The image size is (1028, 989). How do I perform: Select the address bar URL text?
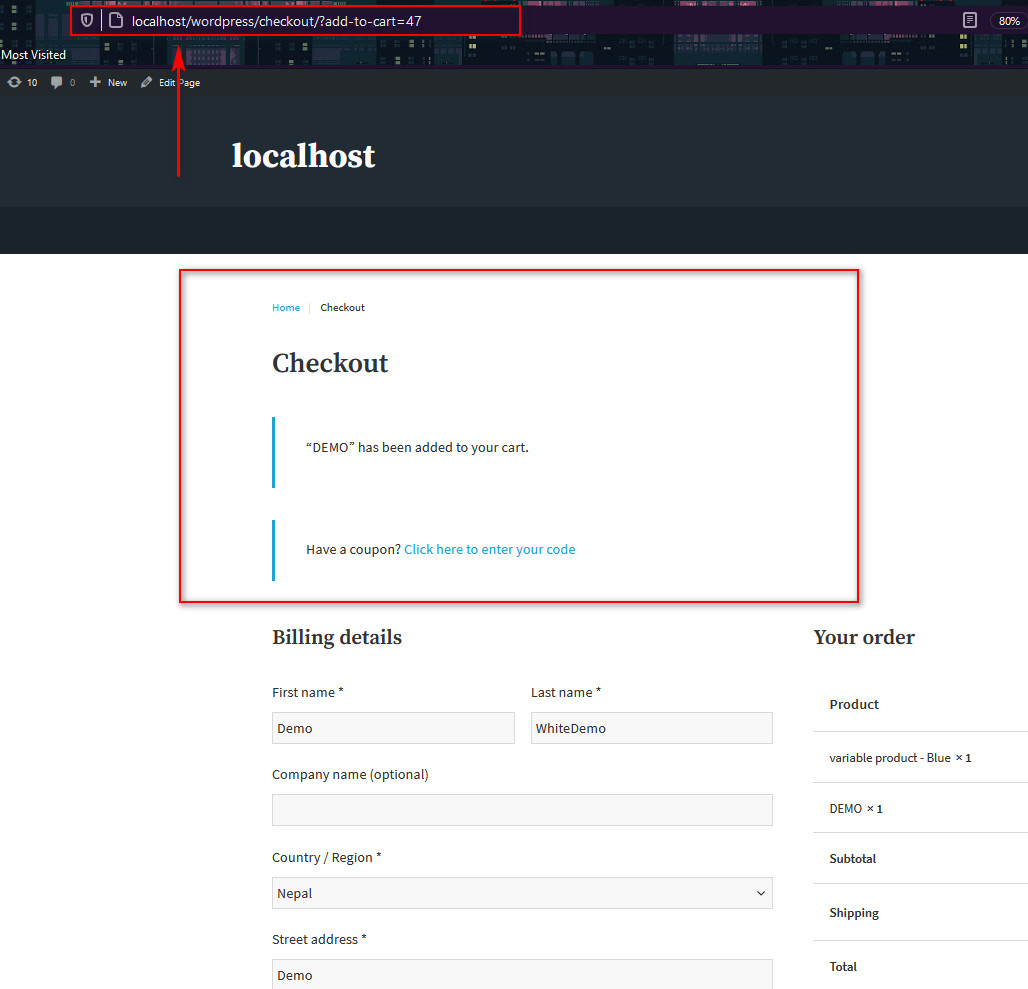pyautogui.click(x=276, y=21)
